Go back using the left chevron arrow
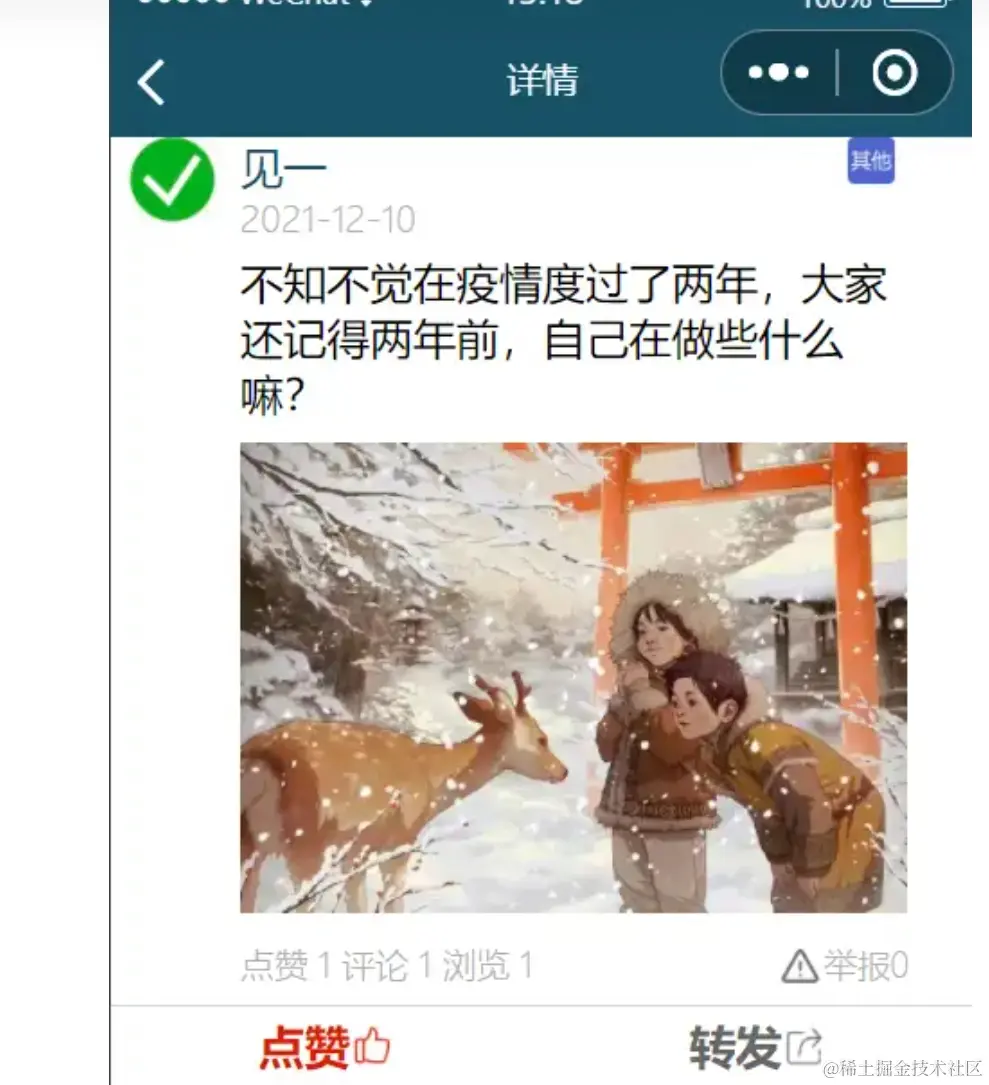989x1085 pixels. 151,82
